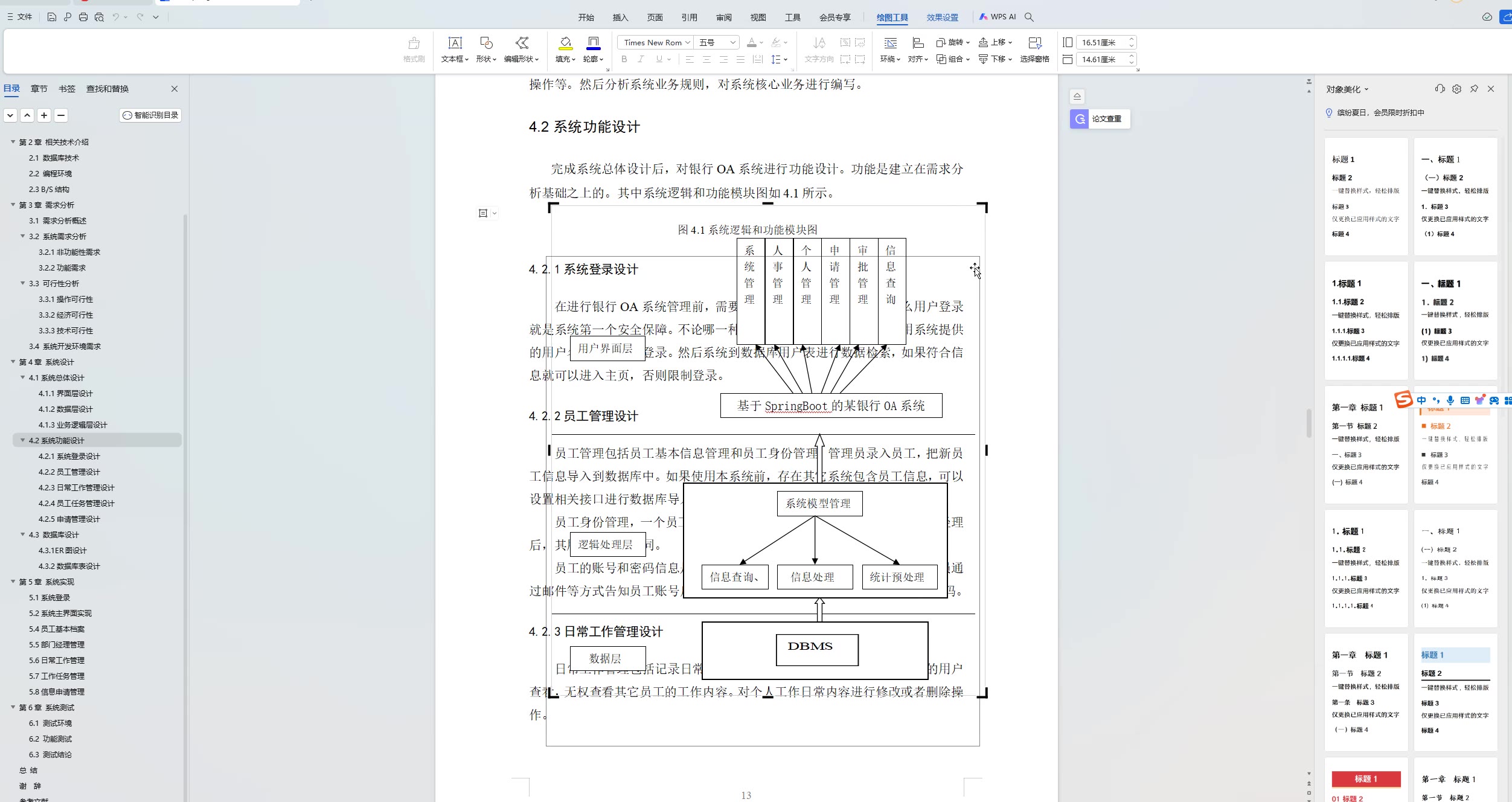Collapse the 4.3 数据库设计 outline node
This screenshot has width=1512, height=802.
coord(22,534)
